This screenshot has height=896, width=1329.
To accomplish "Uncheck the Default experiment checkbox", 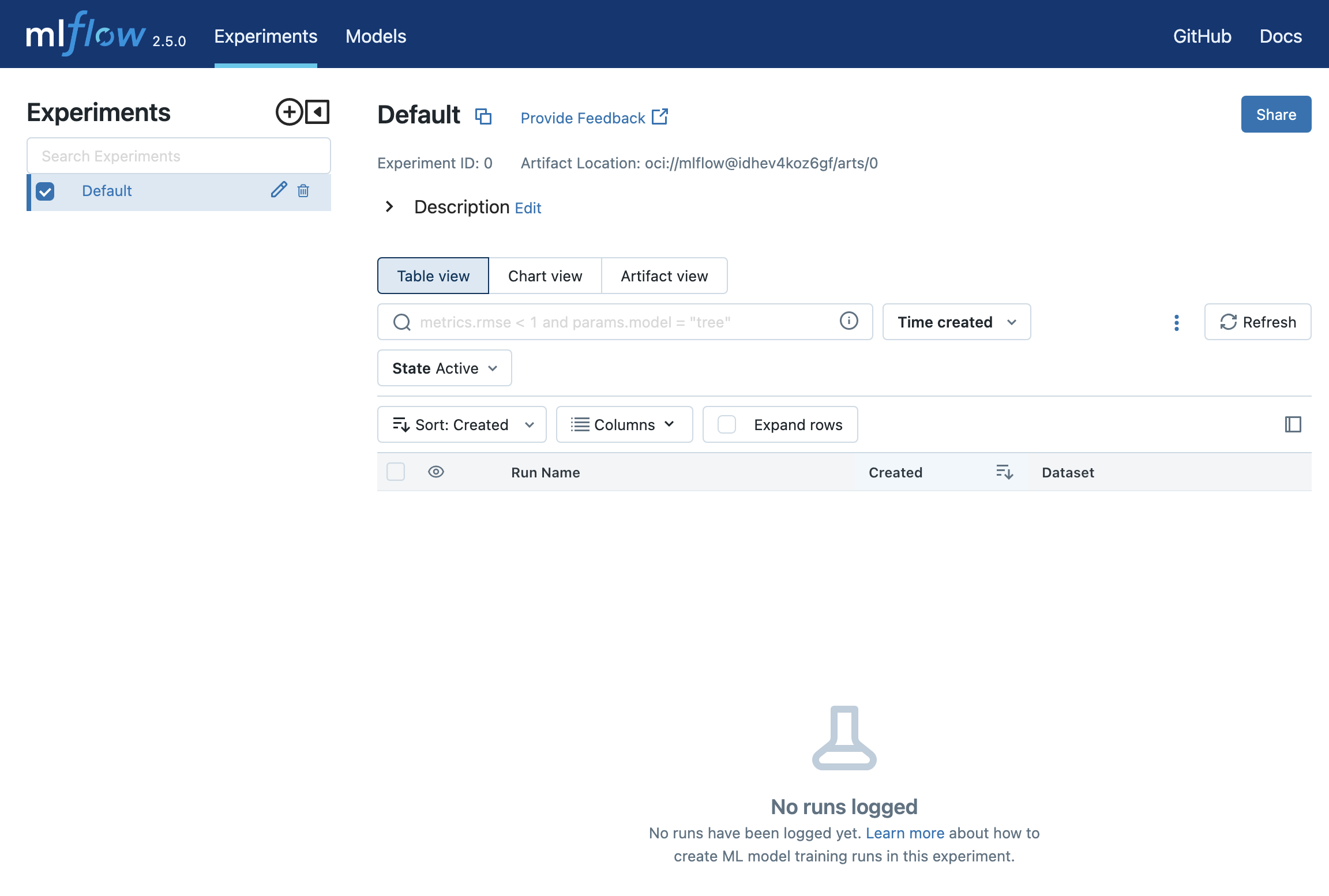I will point(45,191).
